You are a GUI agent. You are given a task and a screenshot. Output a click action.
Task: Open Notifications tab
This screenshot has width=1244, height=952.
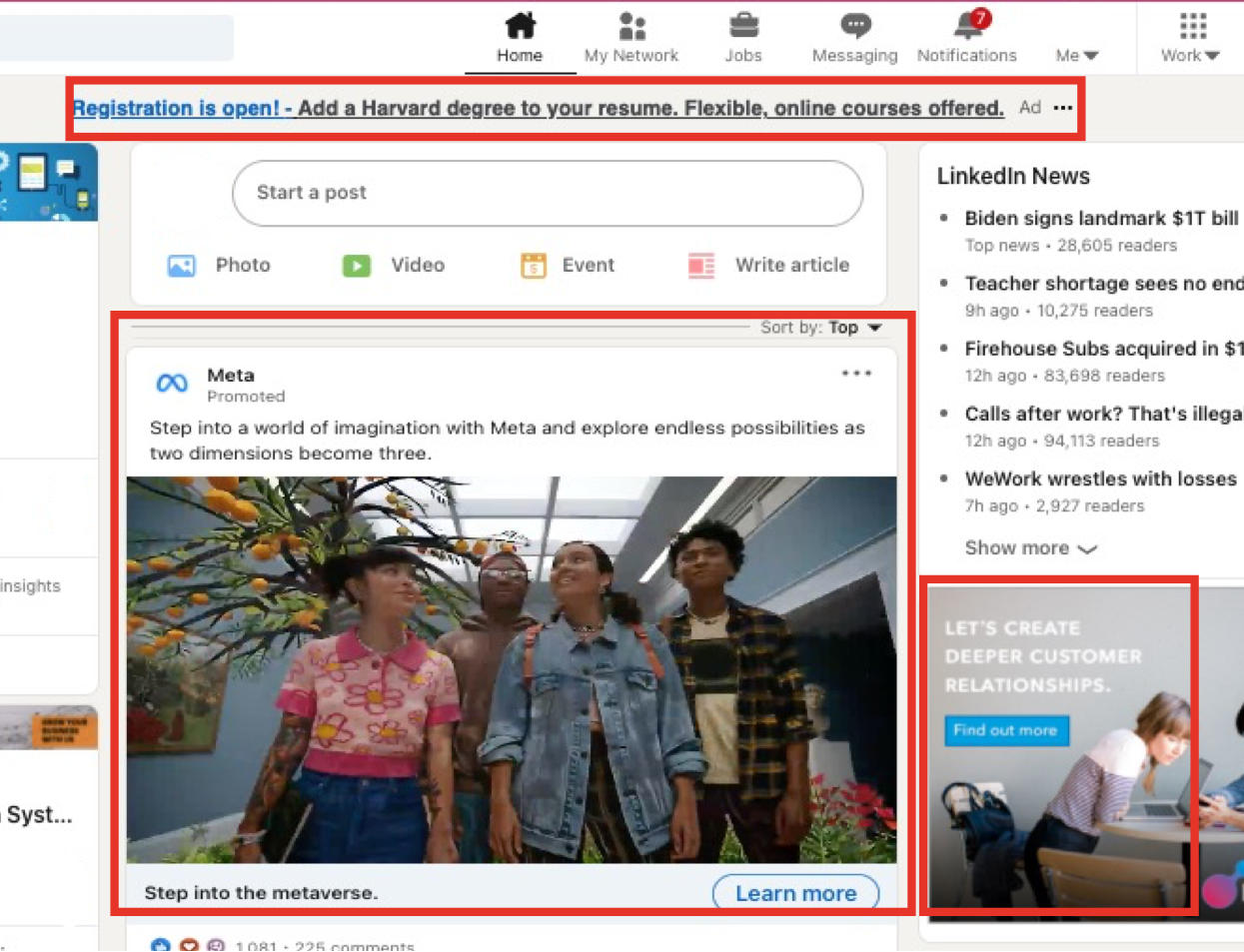pos(967,38)
